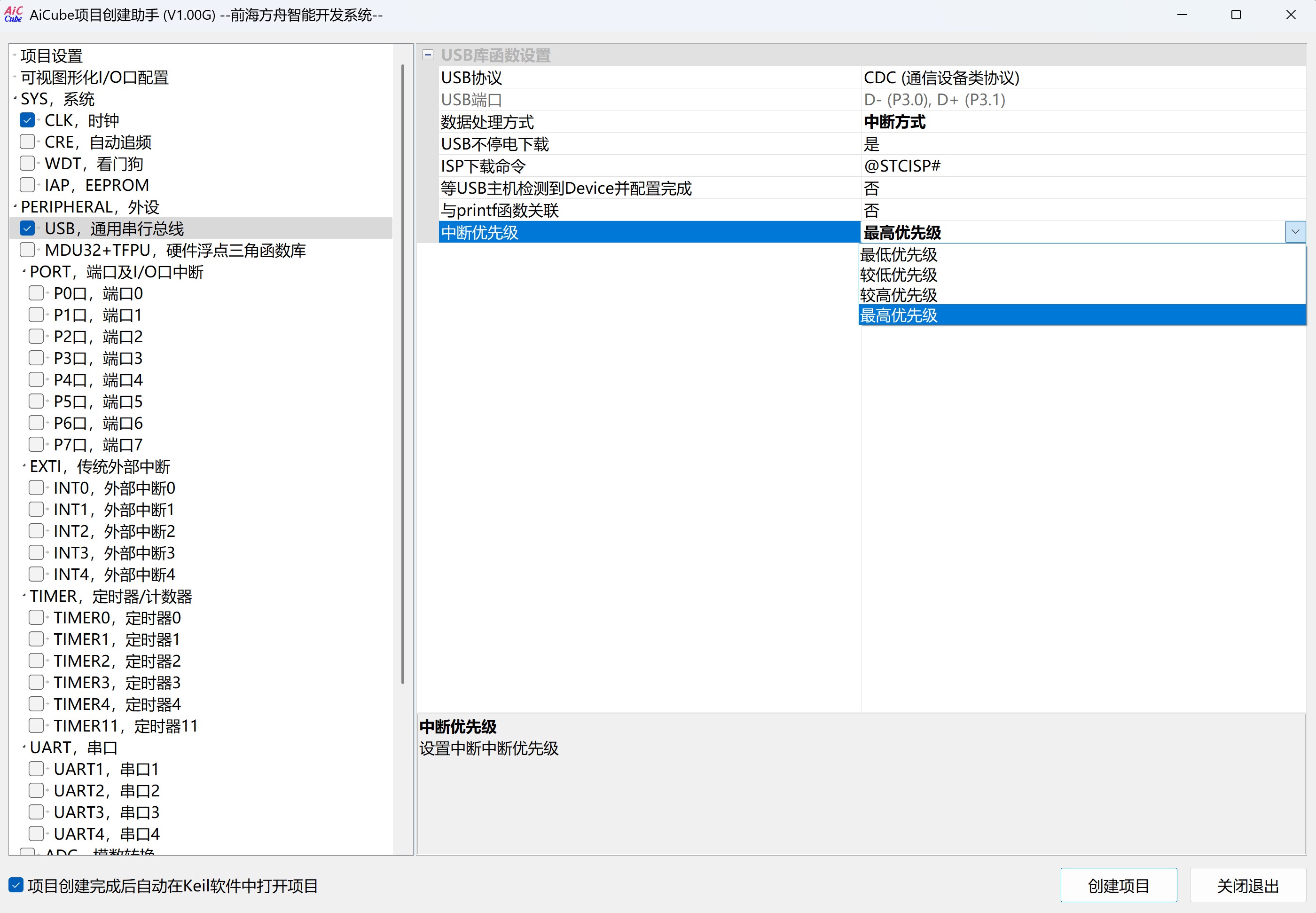Screen dimensions: 1316x913
Task: Click the tree panel vertical scrollbar
Action: (x=403, y=374)
